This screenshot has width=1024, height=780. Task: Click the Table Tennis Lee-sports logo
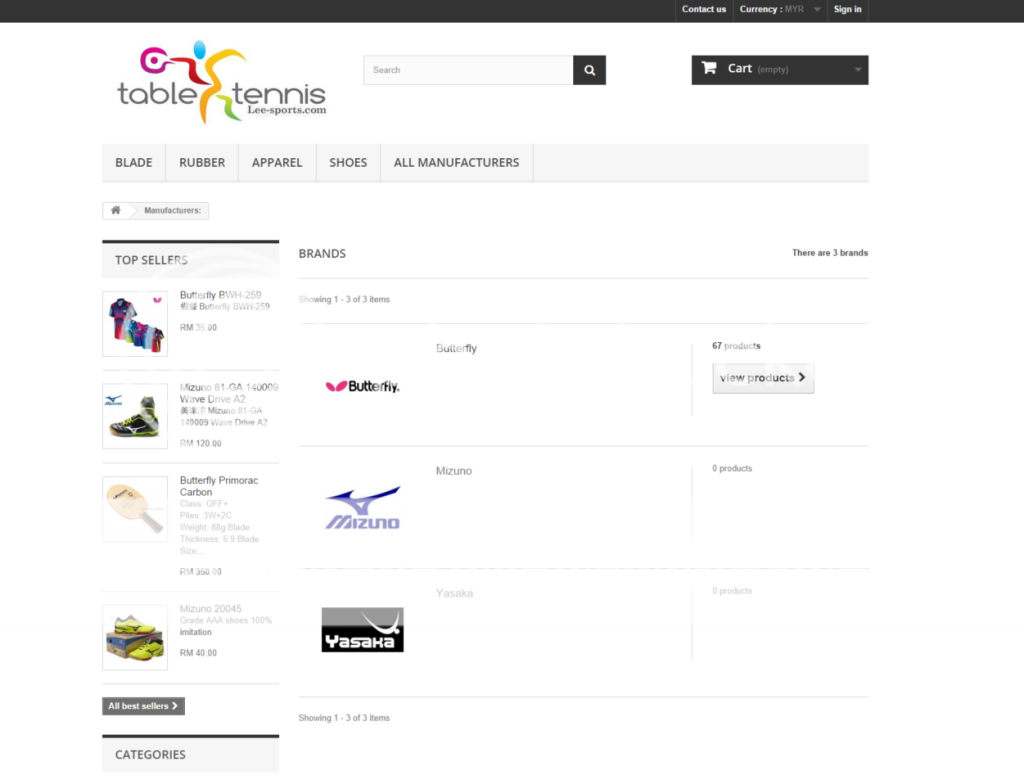(x=222, y=84)
